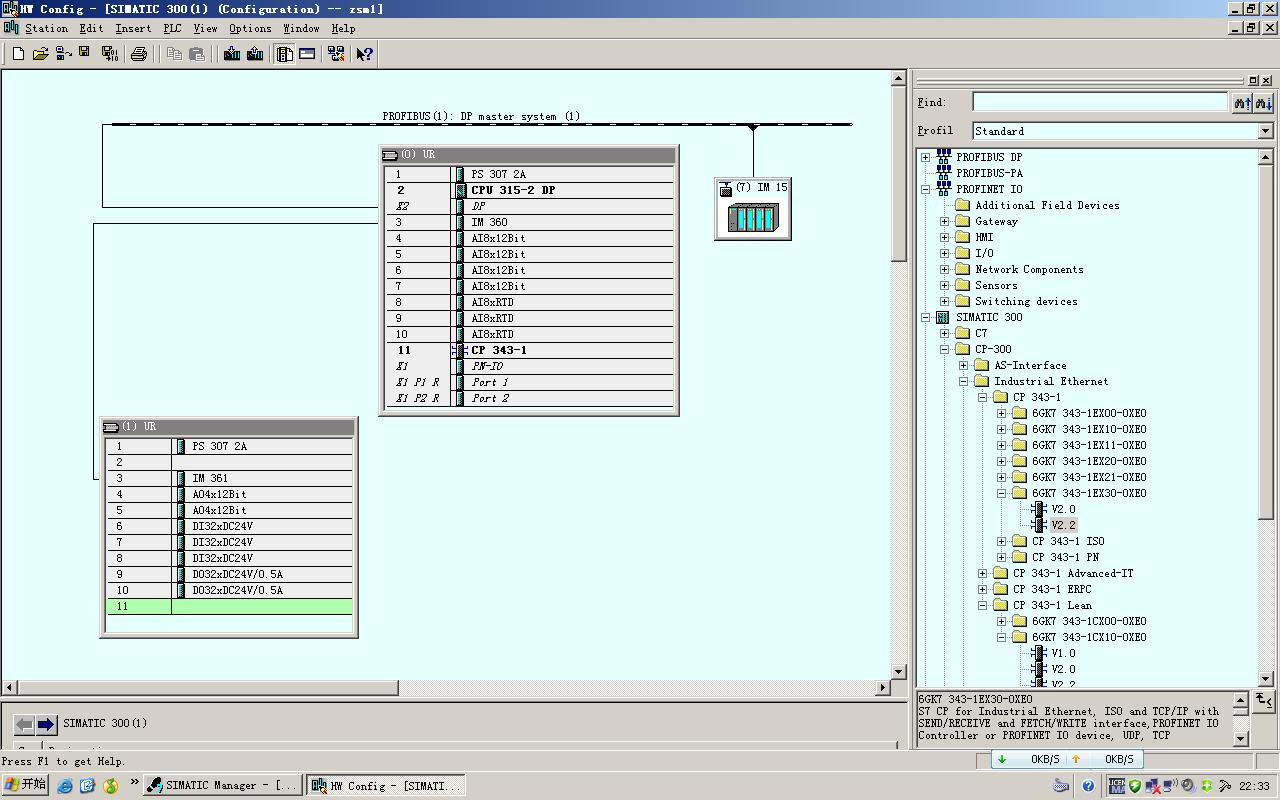Click Download to Module toolbar icon
The image size is (1280, 800).
coord(232,54)
